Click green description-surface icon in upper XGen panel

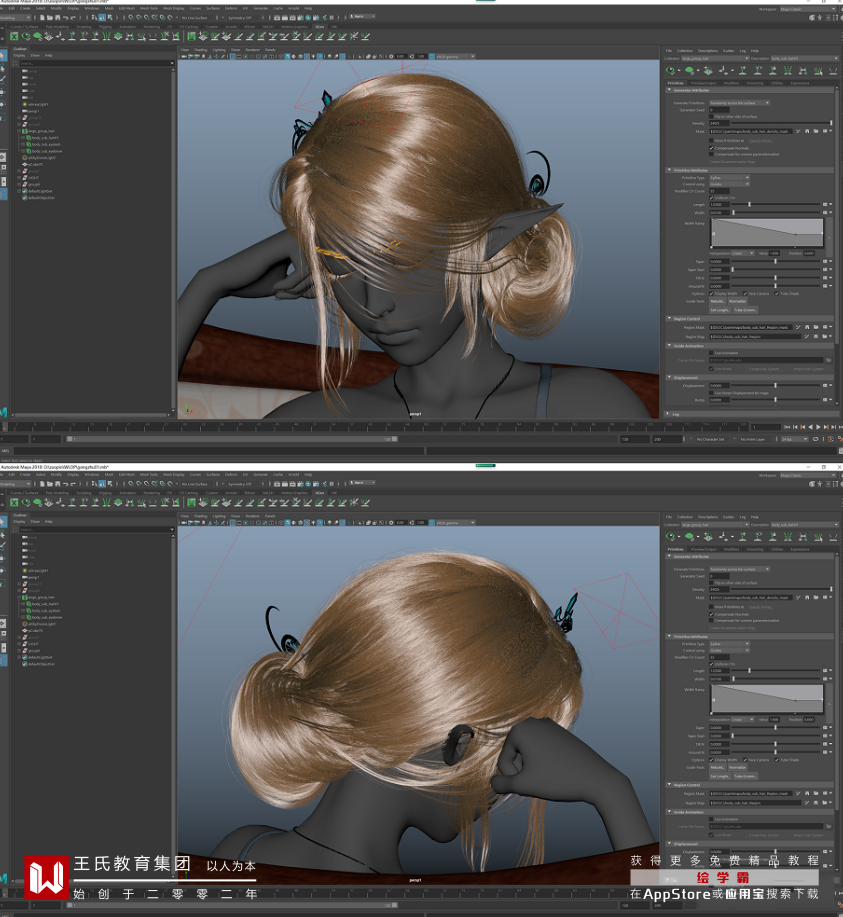pos(690,71)
